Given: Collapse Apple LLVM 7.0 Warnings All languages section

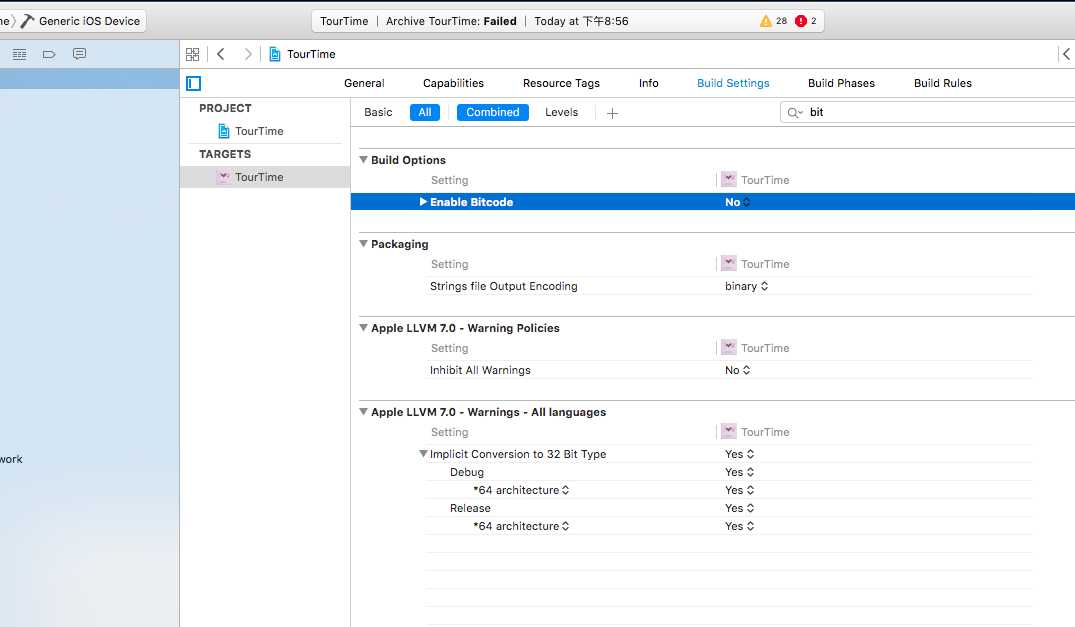Looking at the screenshot, I should pyautogui.click(x=363, y=412).
